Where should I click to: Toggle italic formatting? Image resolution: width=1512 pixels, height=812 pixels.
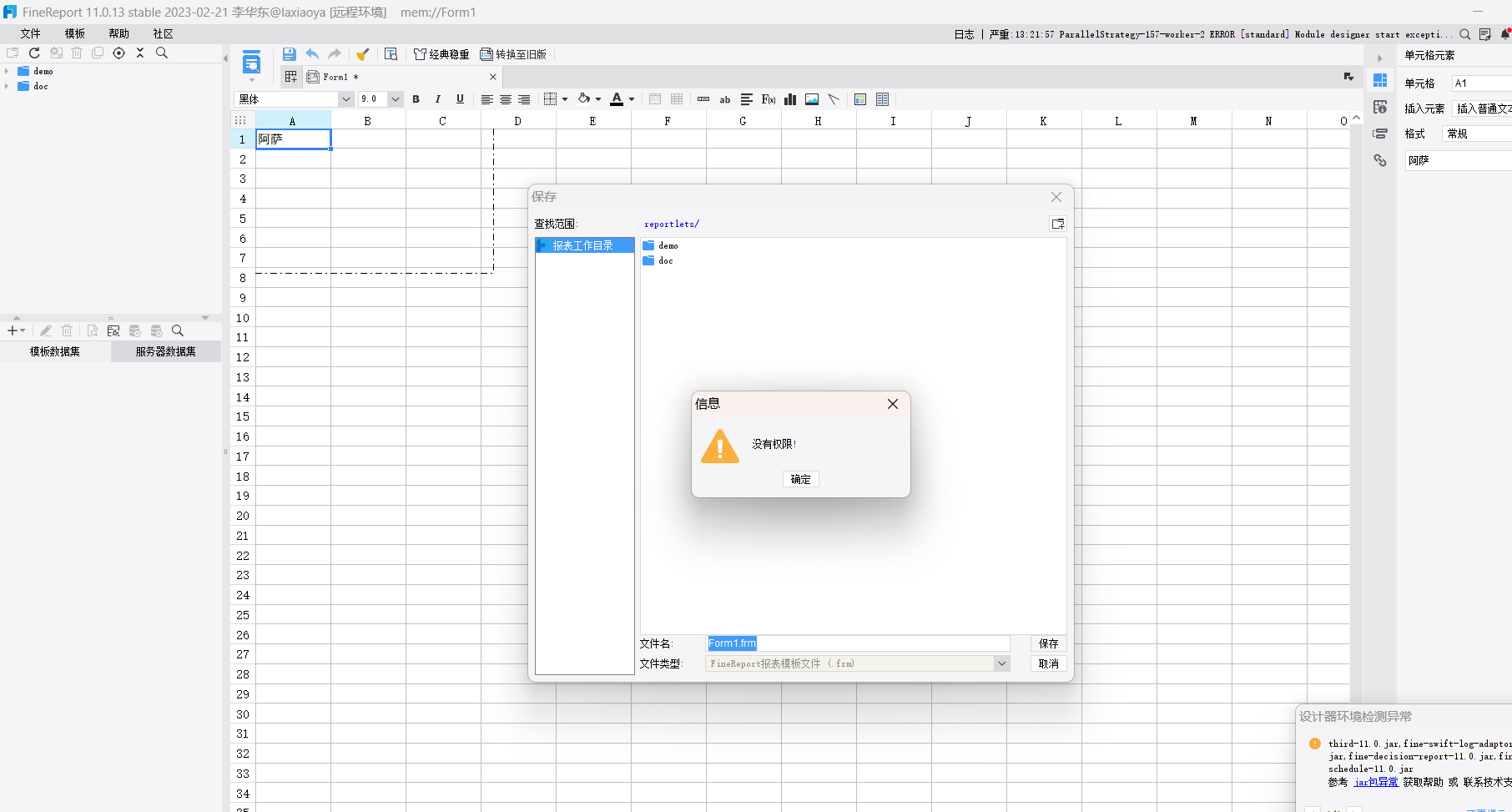(437, 99)
